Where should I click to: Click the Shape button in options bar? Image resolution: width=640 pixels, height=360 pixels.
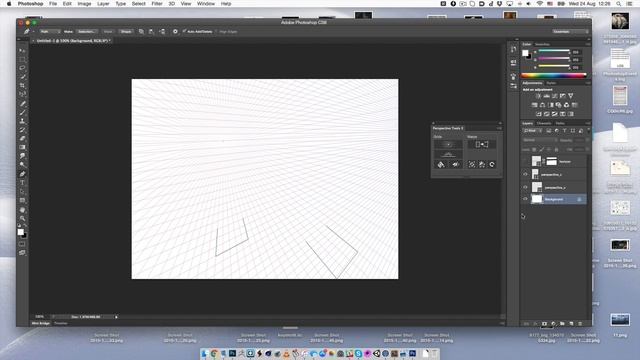click(126, 31)
